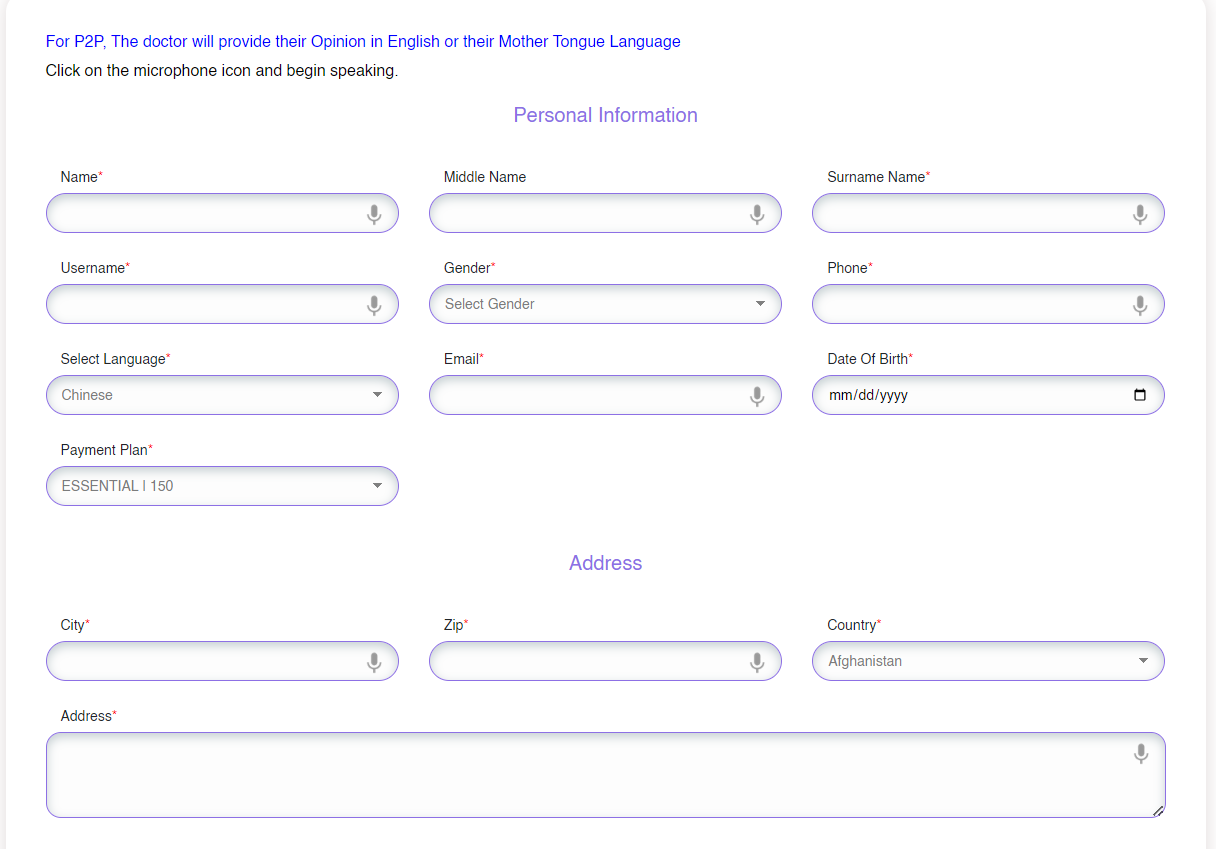Expand the Select Language dropdown showing Chinese
The image size is (1216, 849).
click(222, 395)
